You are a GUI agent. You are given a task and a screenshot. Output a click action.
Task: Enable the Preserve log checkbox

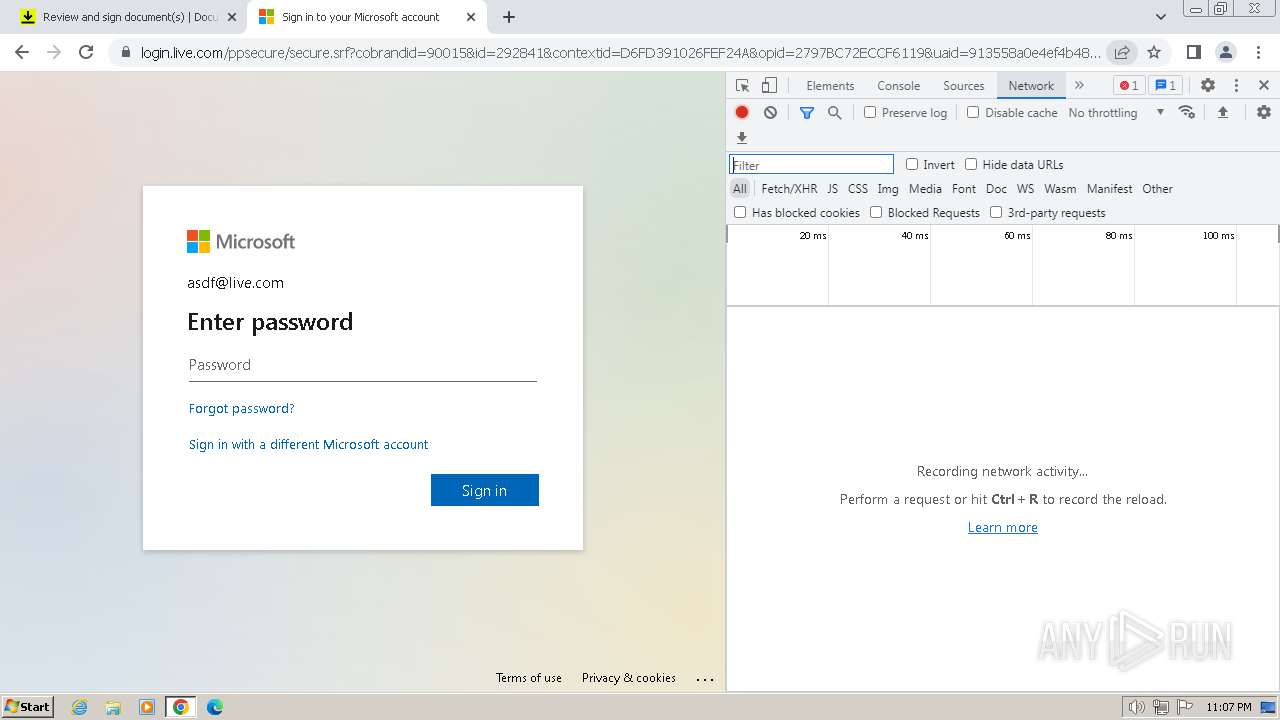pyautogui.click(x=870, y=113)
